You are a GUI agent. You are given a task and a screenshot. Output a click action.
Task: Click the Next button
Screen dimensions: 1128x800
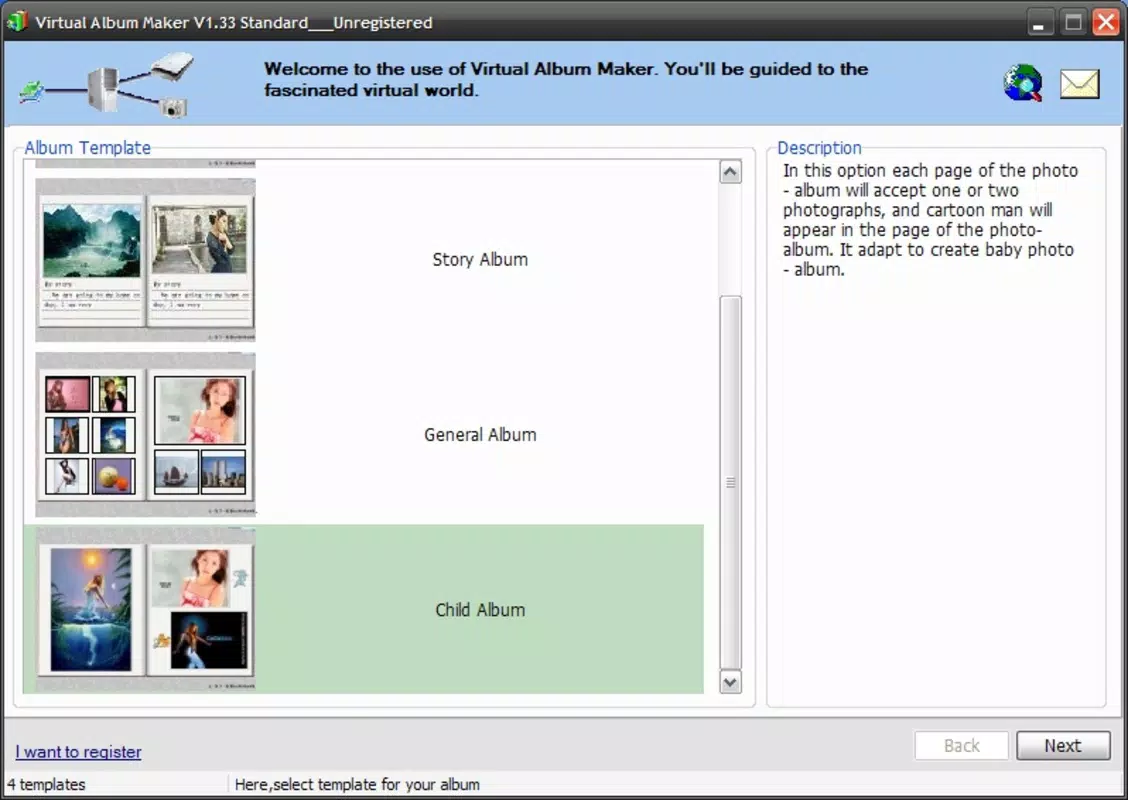tap(1063, 745)
